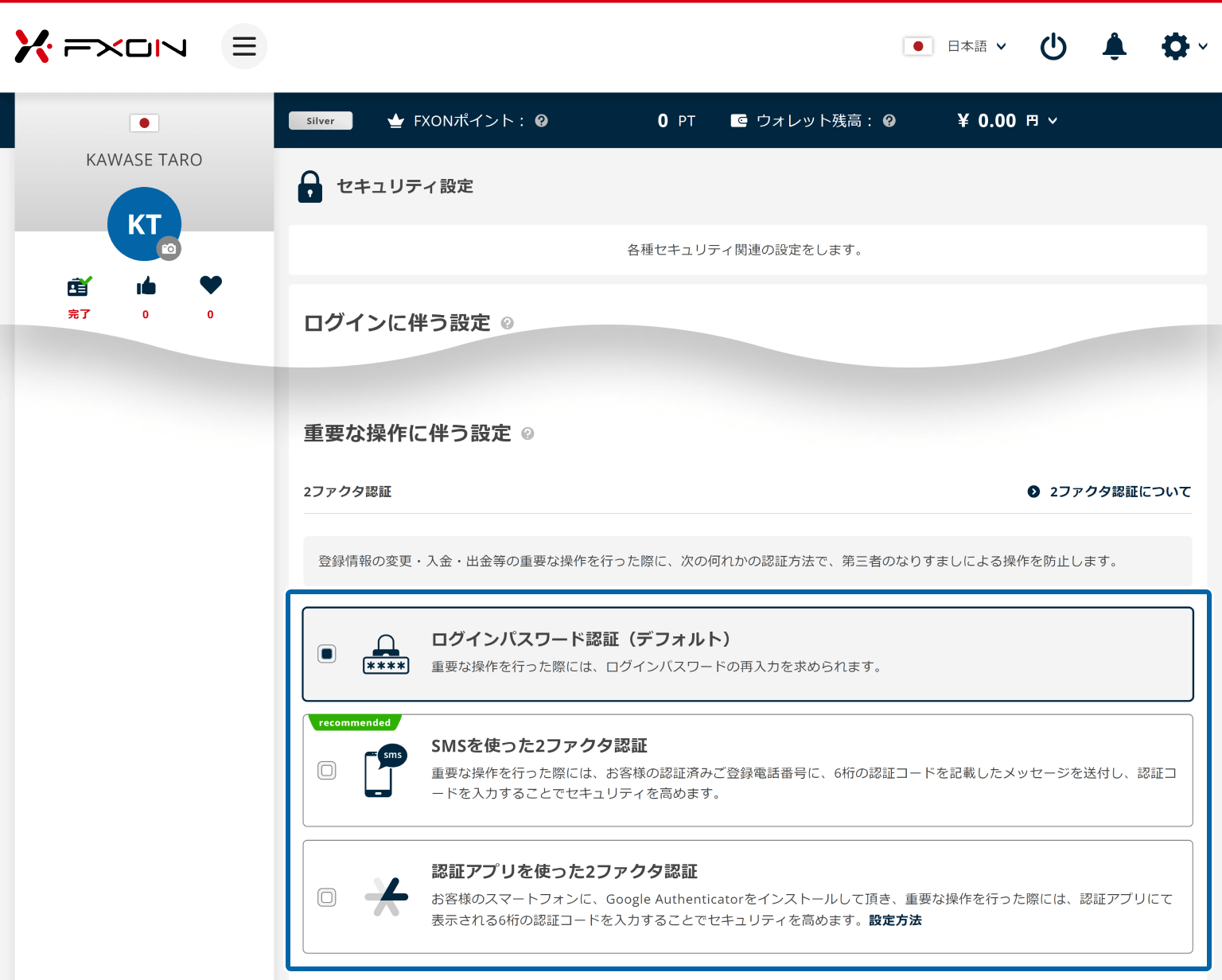Click the Japan flag next to 日本語

coord(918,46)
